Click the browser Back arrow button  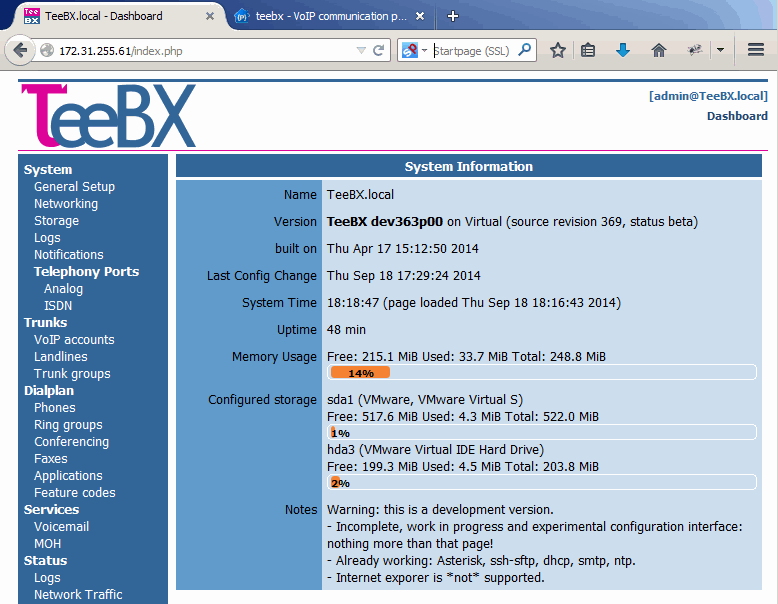(20, 51)
